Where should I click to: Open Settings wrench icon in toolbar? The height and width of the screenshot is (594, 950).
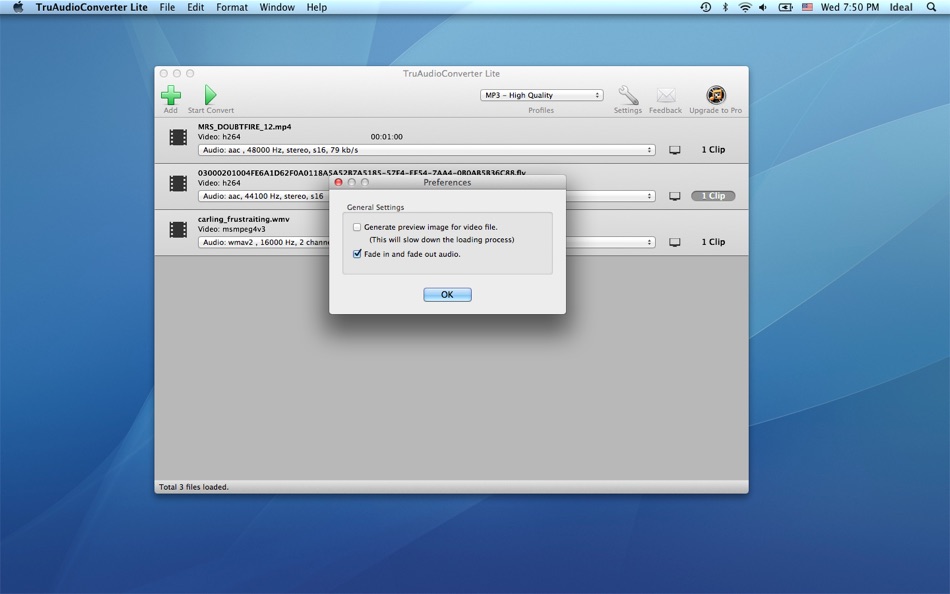click(x=628, y=95)
